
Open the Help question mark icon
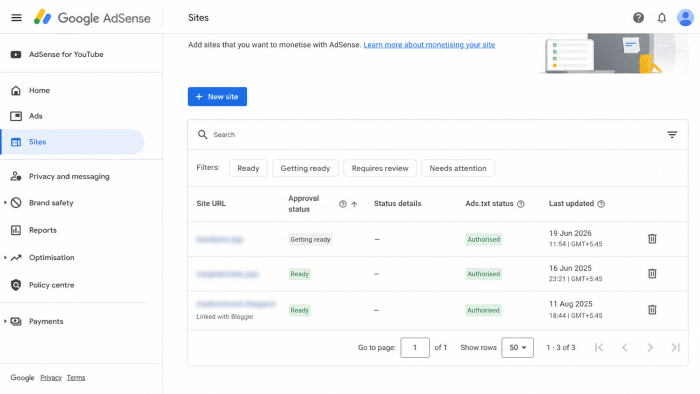(638, 18)
